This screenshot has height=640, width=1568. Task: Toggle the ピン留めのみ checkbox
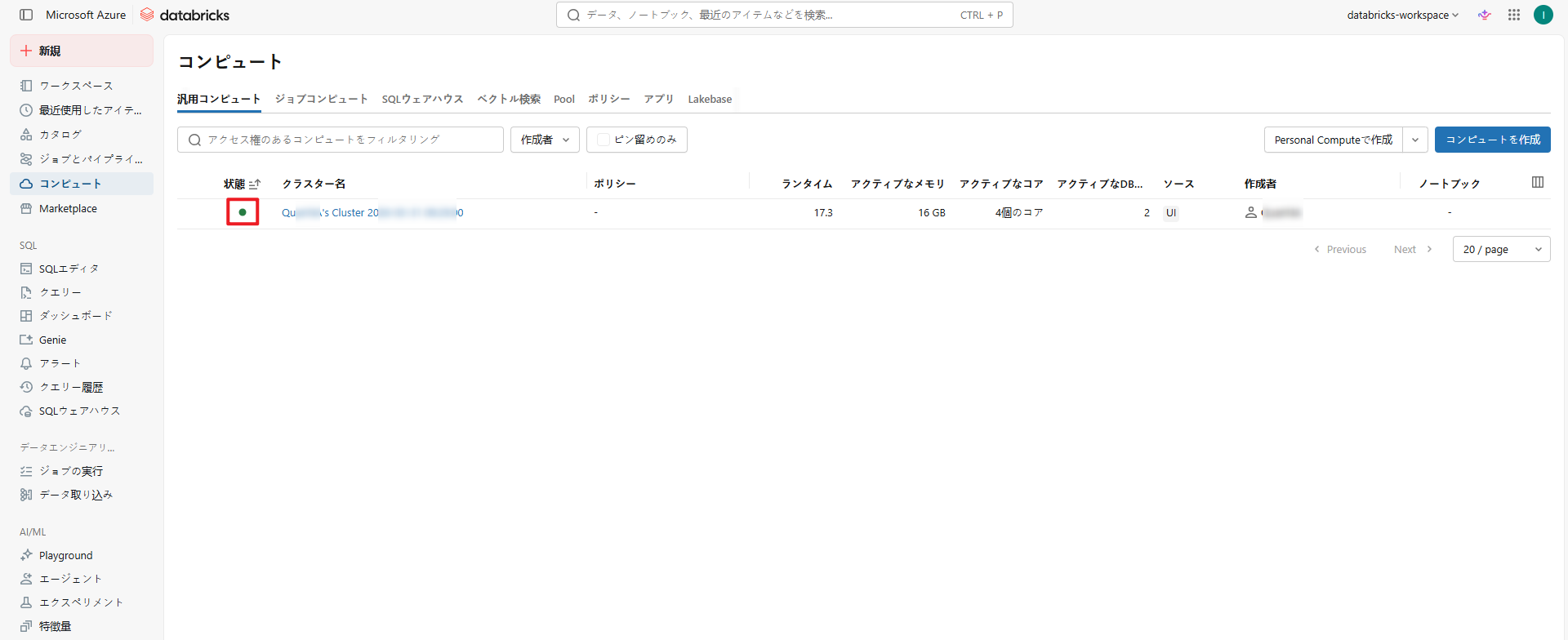pyautogui.click(x=604, y=140)
